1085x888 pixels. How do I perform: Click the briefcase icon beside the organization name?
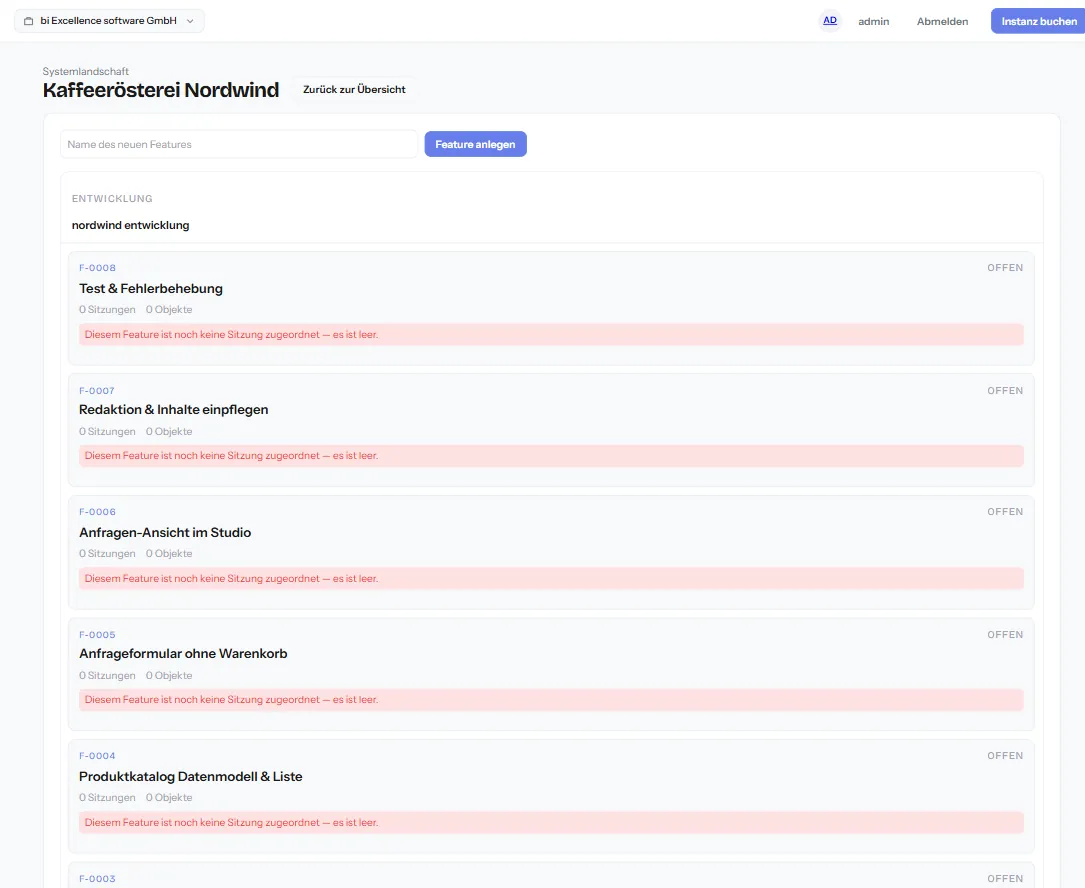(28, 21)
